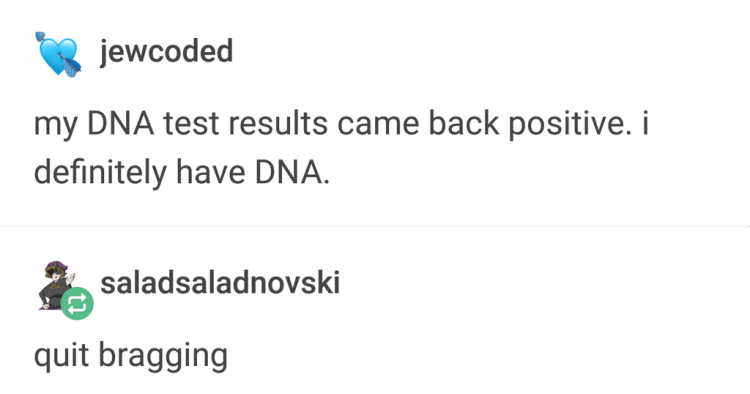Click the word 'back' in the post
This screenshot has height=394, width=750.
click(x=463, y=123)
